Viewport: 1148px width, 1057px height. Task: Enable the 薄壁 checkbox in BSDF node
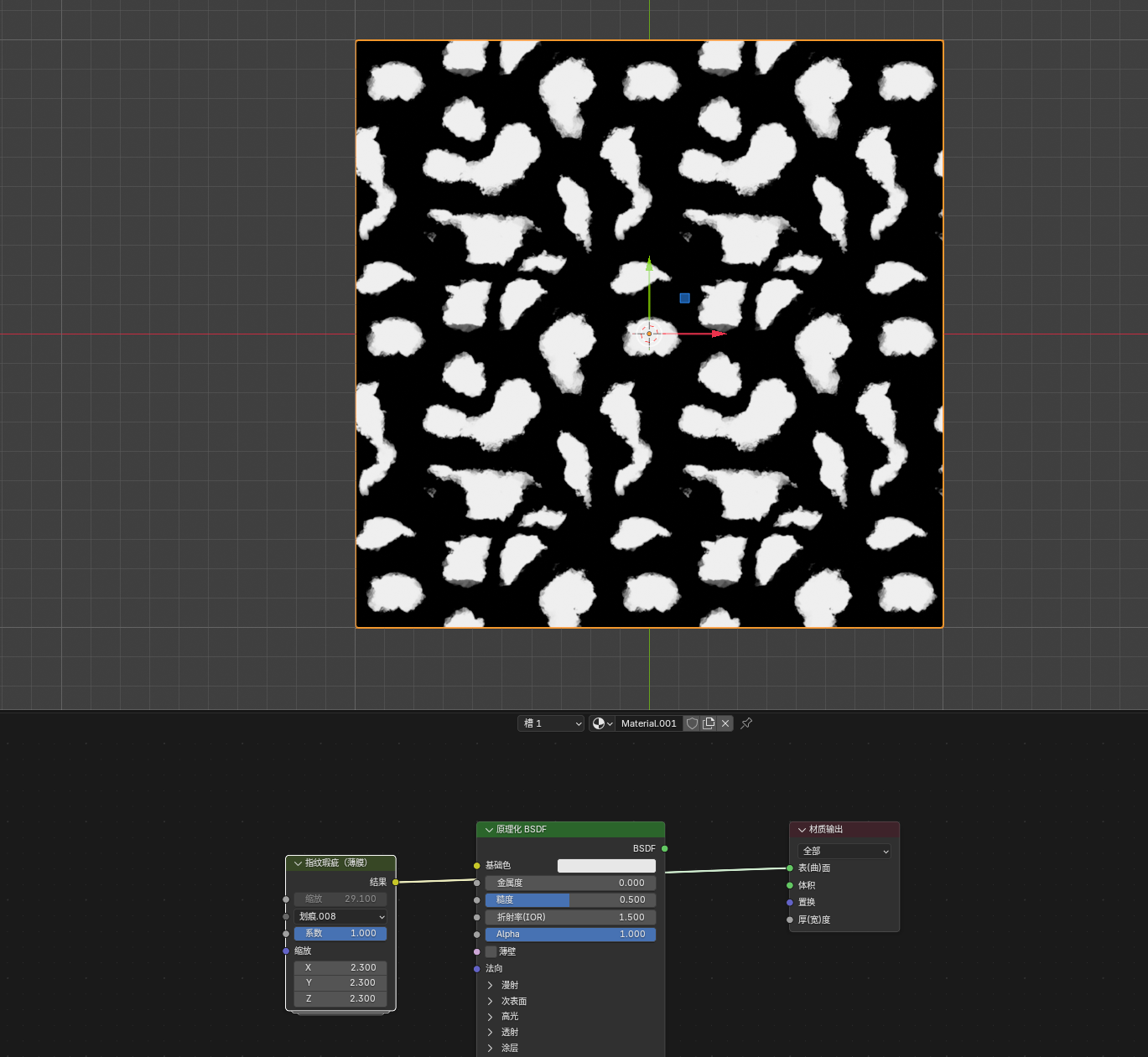click(491, 951)
